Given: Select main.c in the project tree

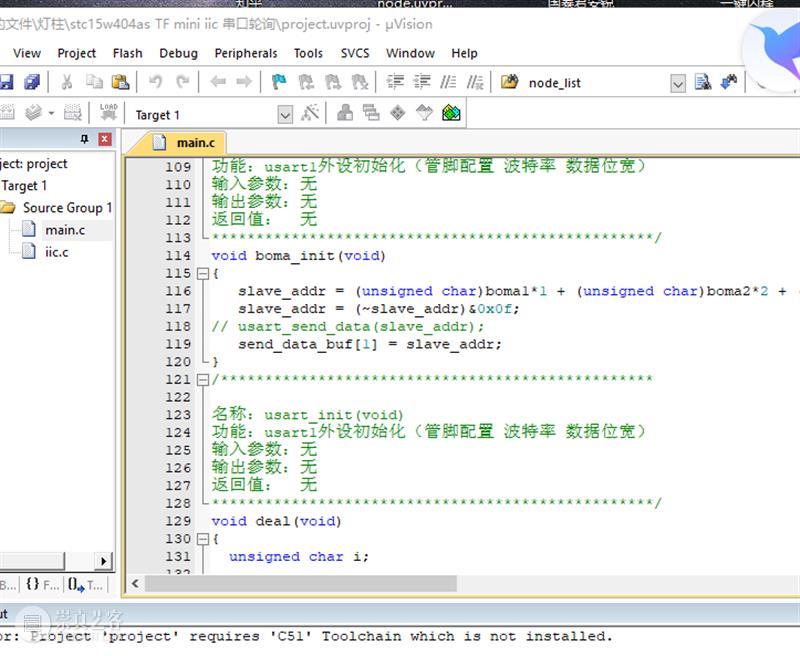Looking at the screenshot, I should (x=65, y=230).
